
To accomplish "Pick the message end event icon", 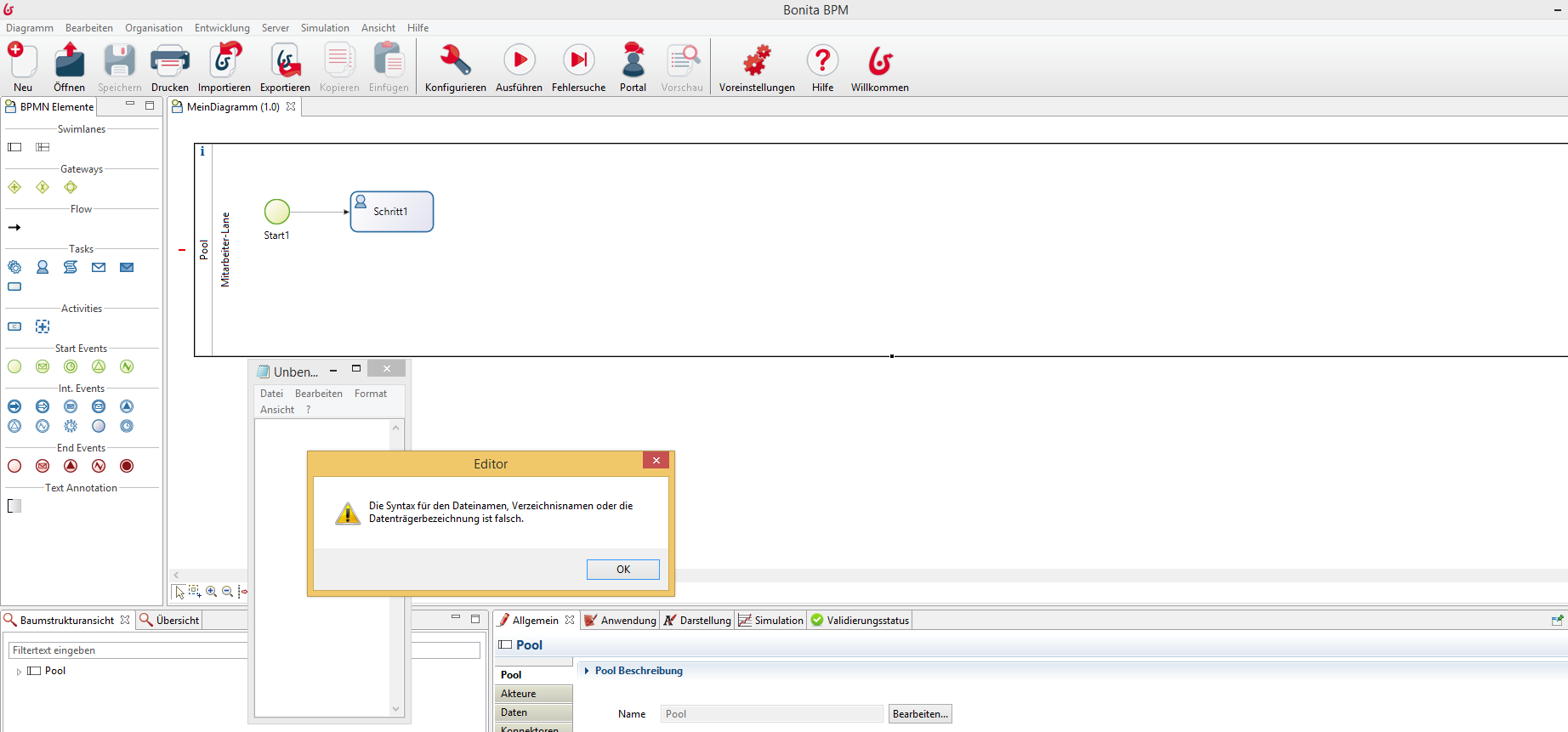I will [x=43, y=466].
